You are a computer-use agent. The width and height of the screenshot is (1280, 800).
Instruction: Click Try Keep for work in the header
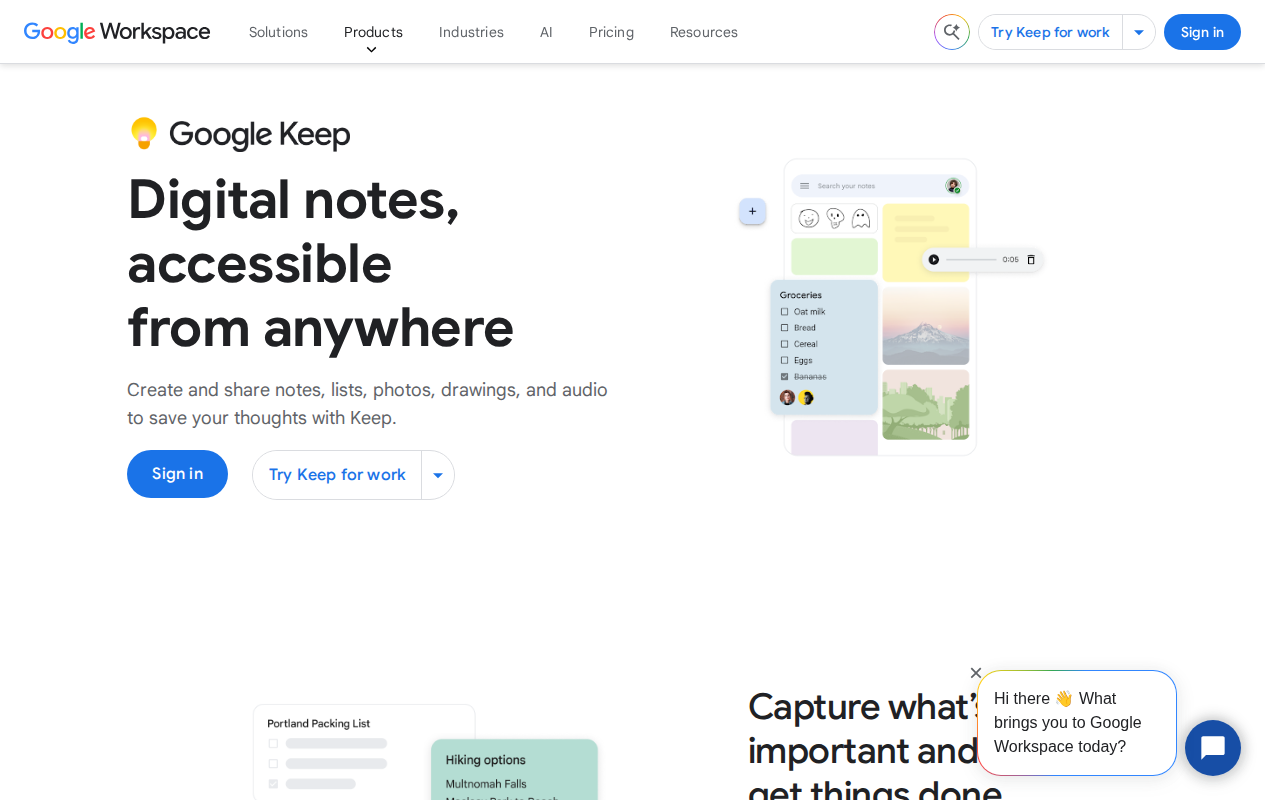point(1050,32)
